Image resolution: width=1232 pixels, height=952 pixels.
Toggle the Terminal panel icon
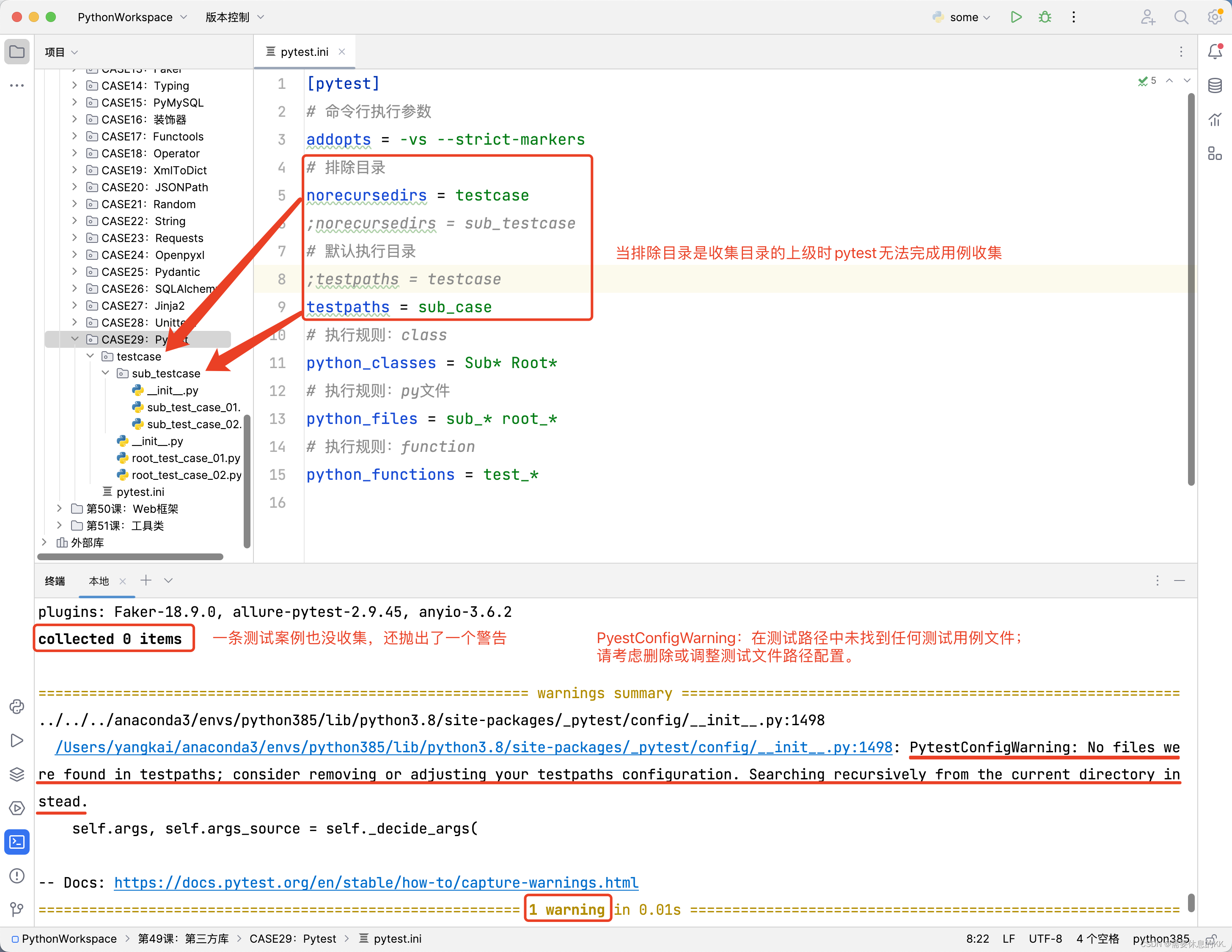18,839
